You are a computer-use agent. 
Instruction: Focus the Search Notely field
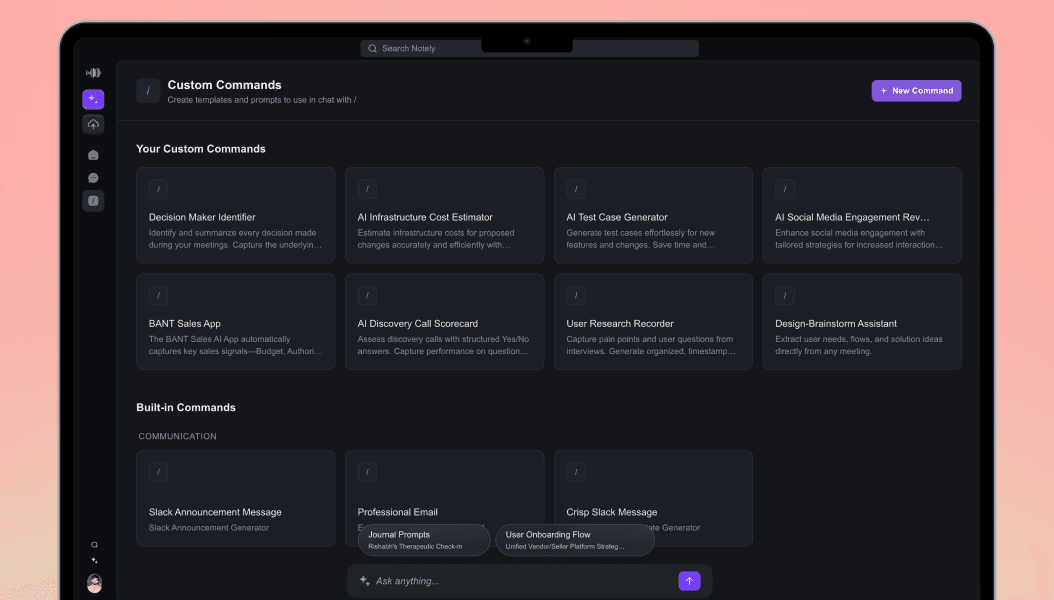coord(529,48)
